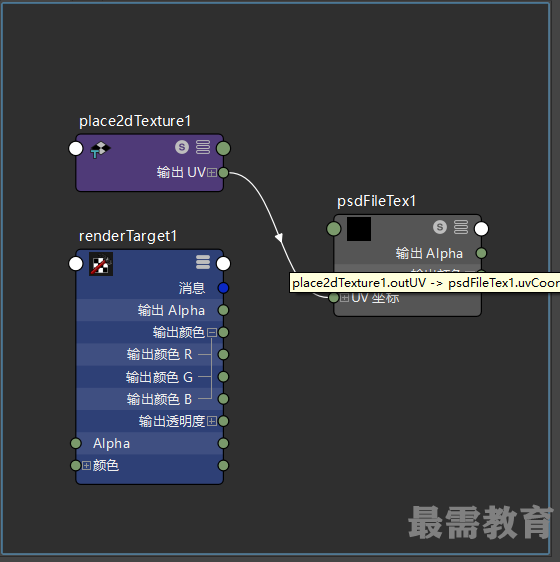The height and width of the screenshot is (562, 560).
Task: Click the 输出颜色 G output port
Action: pyautogui.click(x=223, y=377)
